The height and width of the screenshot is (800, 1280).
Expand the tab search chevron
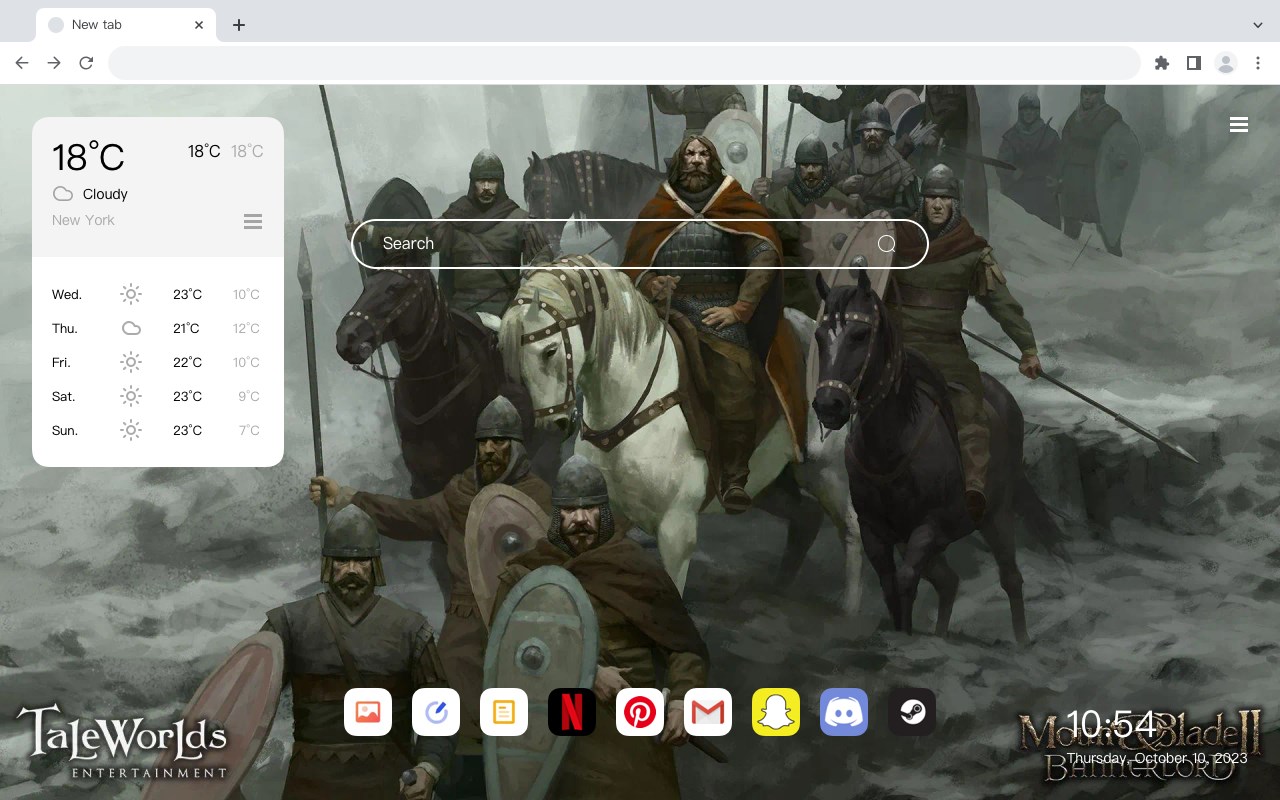click(1258, 25)
